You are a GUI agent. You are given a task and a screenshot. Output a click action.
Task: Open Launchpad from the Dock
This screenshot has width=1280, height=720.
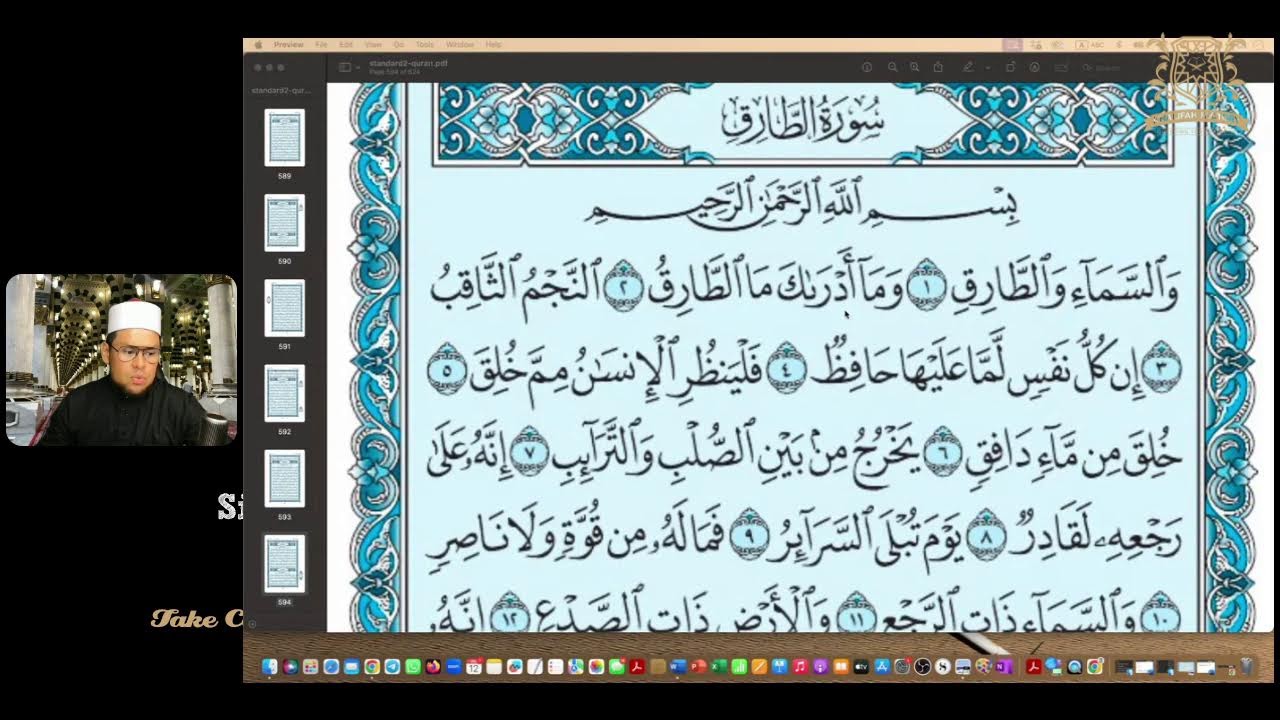[310, 667]
